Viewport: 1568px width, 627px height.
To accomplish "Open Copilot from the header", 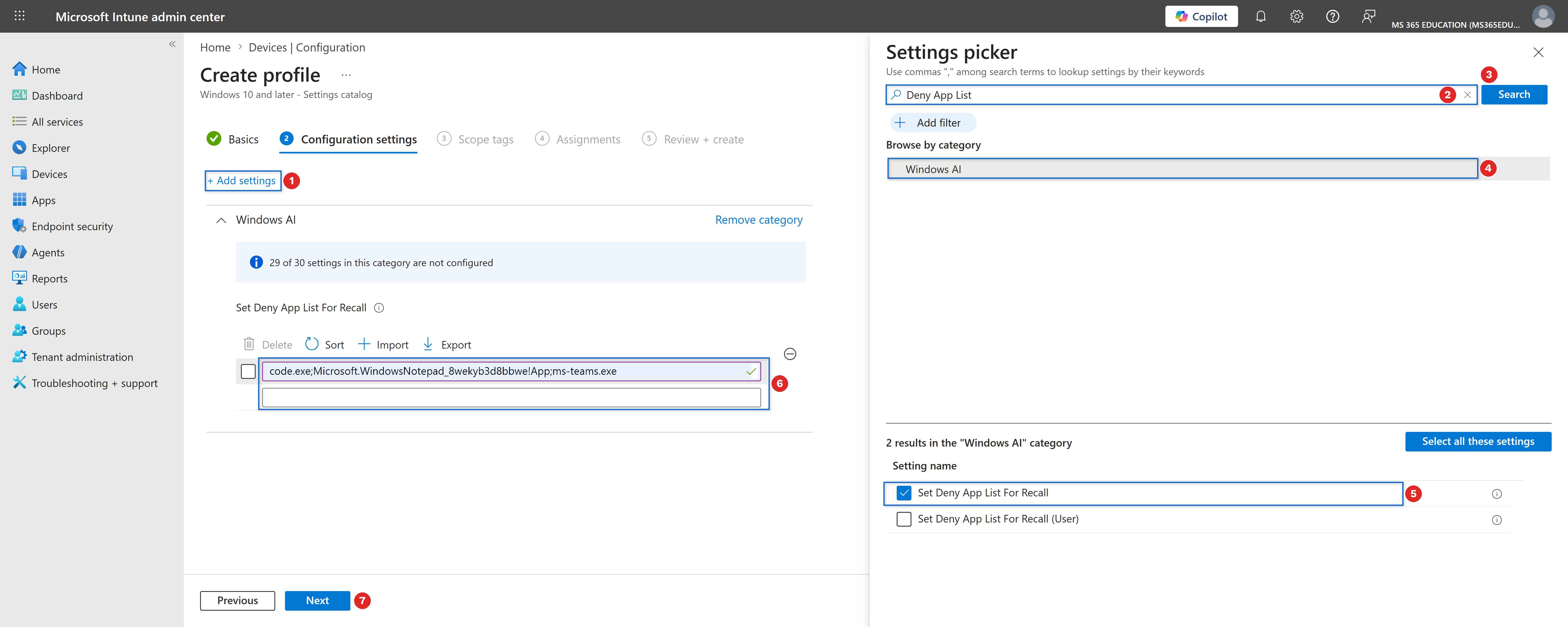I will [1201, 16].
